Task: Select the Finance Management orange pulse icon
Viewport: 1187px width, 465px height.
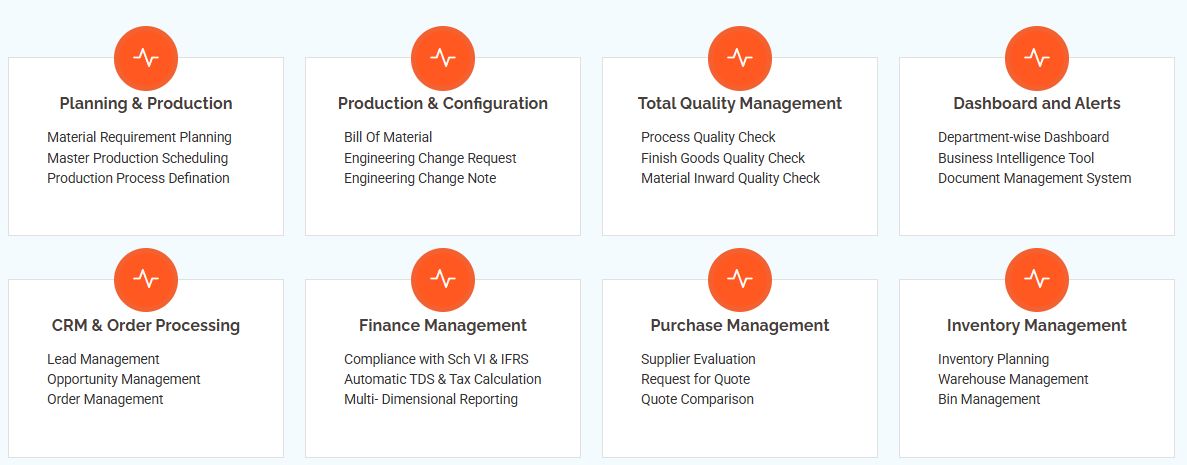Action: (x=443, y=280)
